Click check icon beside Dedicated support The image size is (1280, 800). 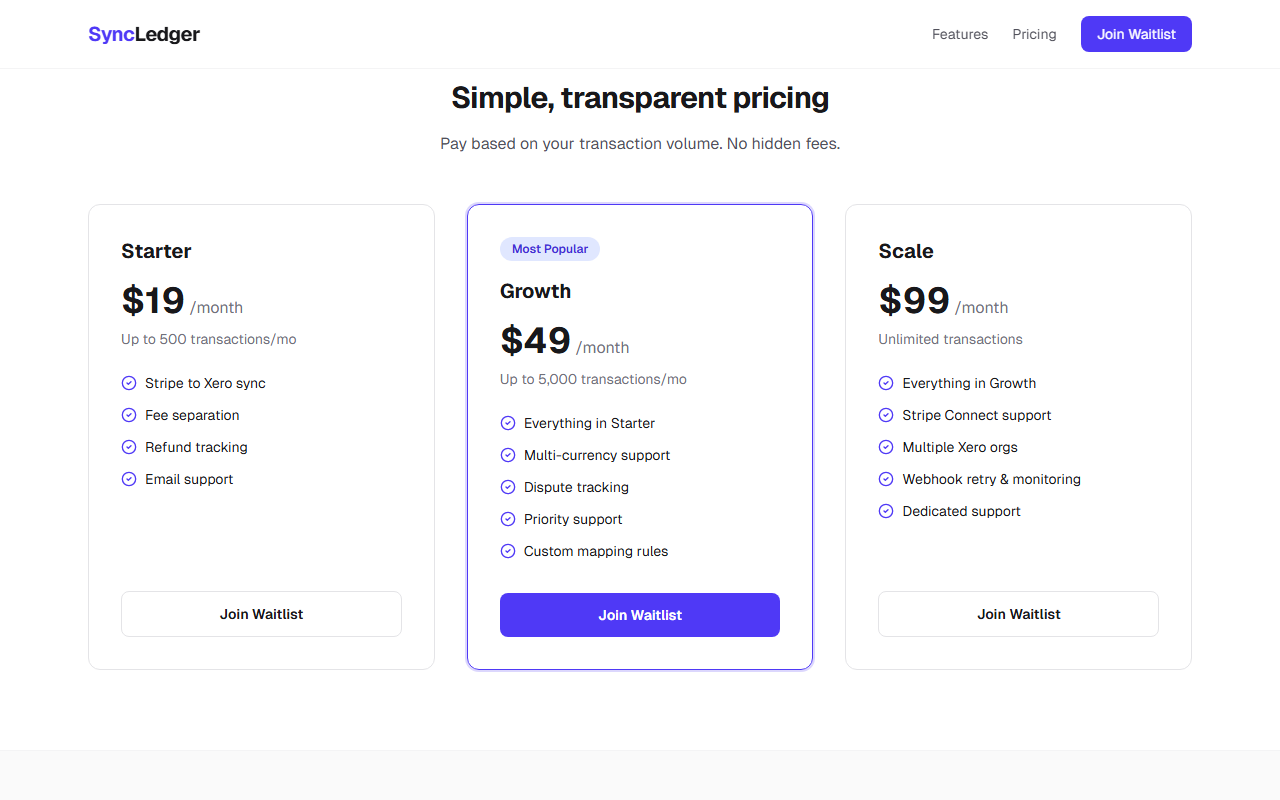pos(886,511)
